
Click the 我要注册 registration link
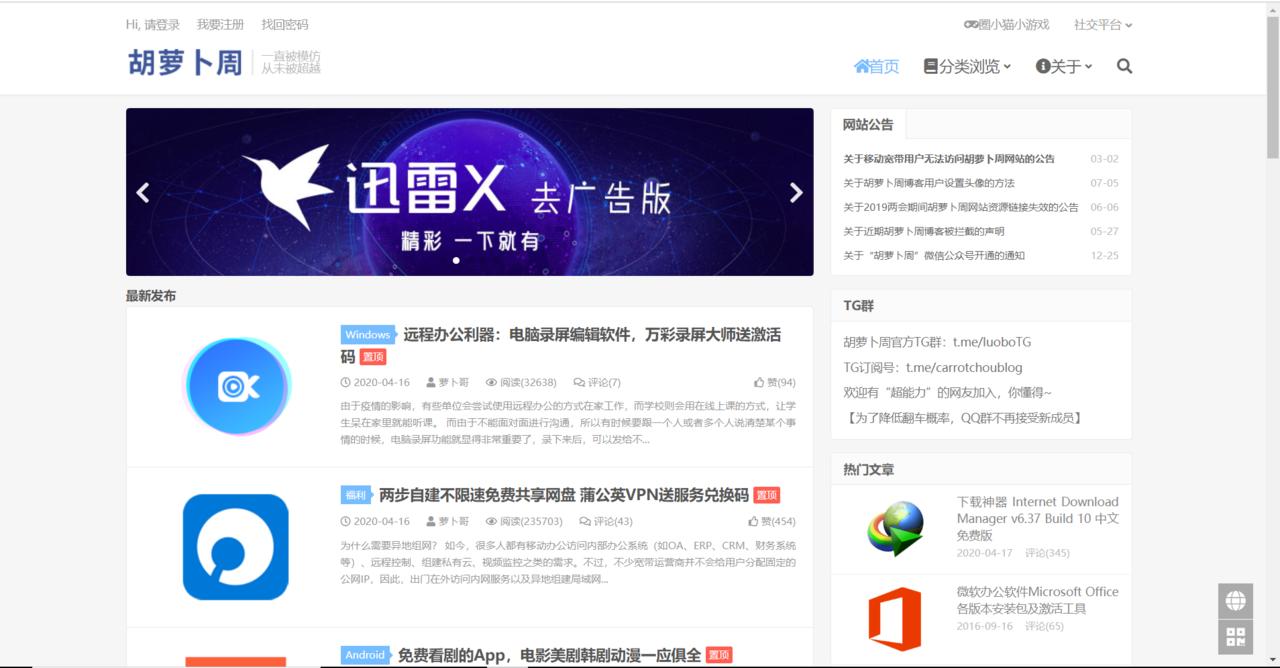click(x=219, y=24)
